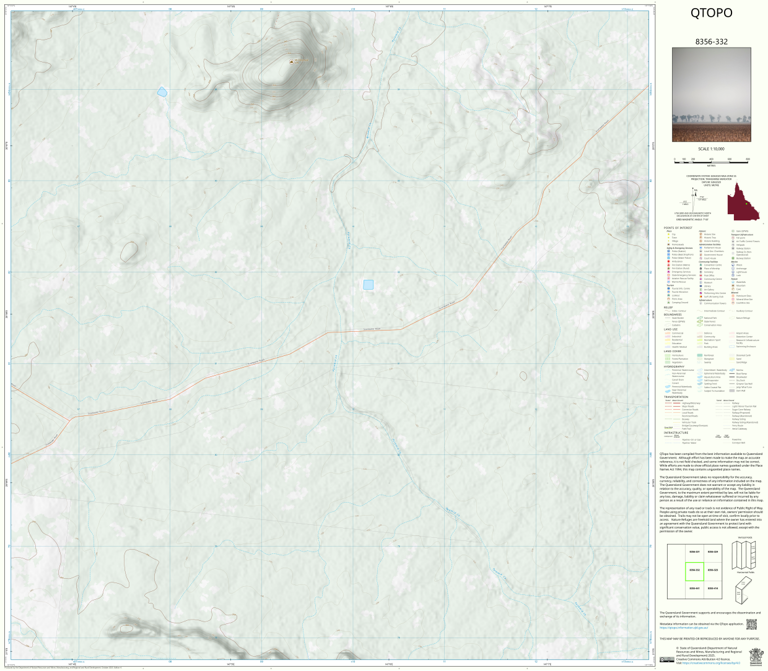Open the QTopo application web link
Viewport: 768px width, 671px height.
click(x=683, y=628)
